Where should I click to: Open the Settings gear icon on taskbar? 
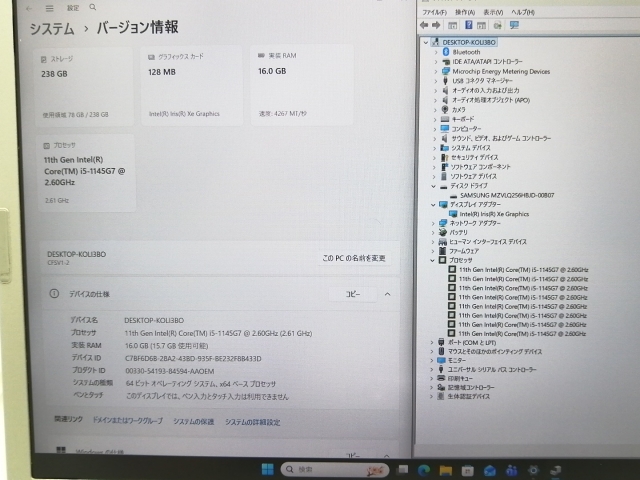[533, 470]
